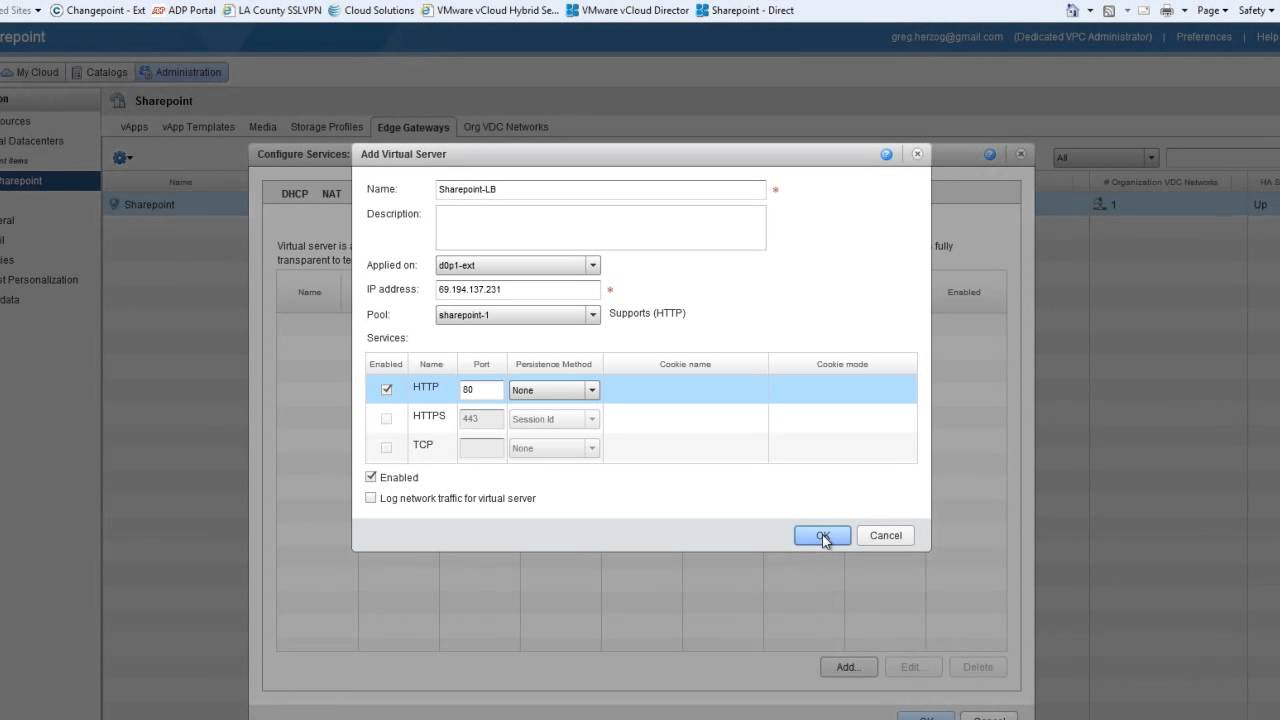
Task: Click the RSS feeds icon
Action: pyautogui.click(x=1109, y=10)
